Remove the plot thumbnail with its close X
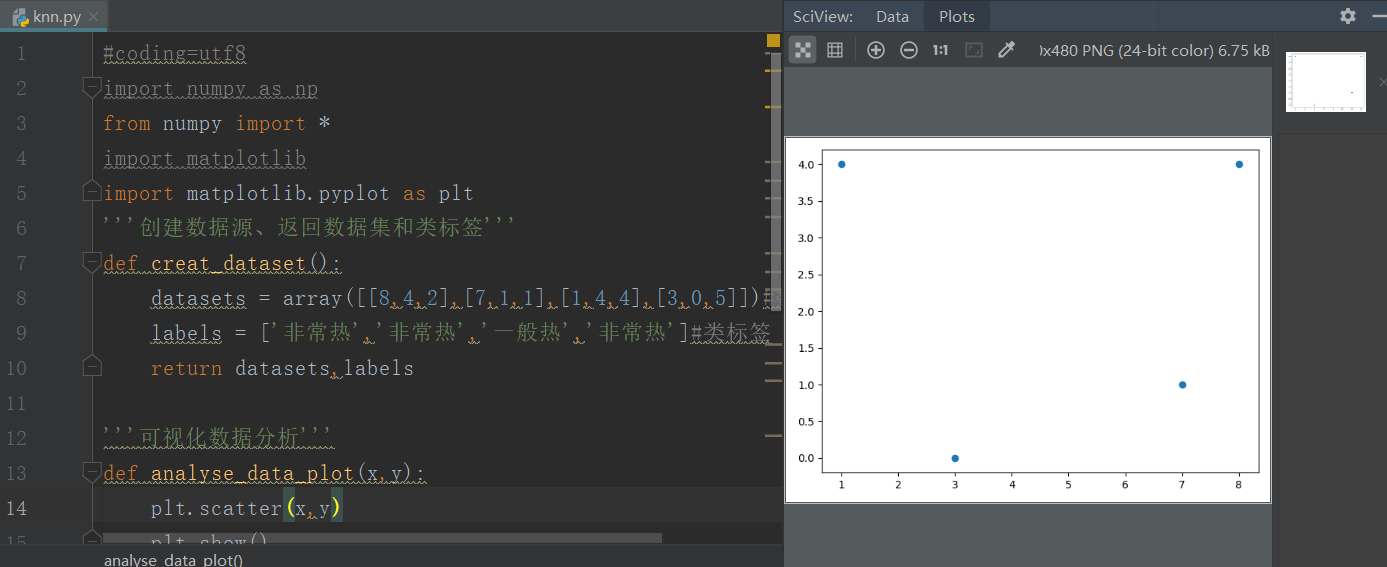 coord(1382,82)
